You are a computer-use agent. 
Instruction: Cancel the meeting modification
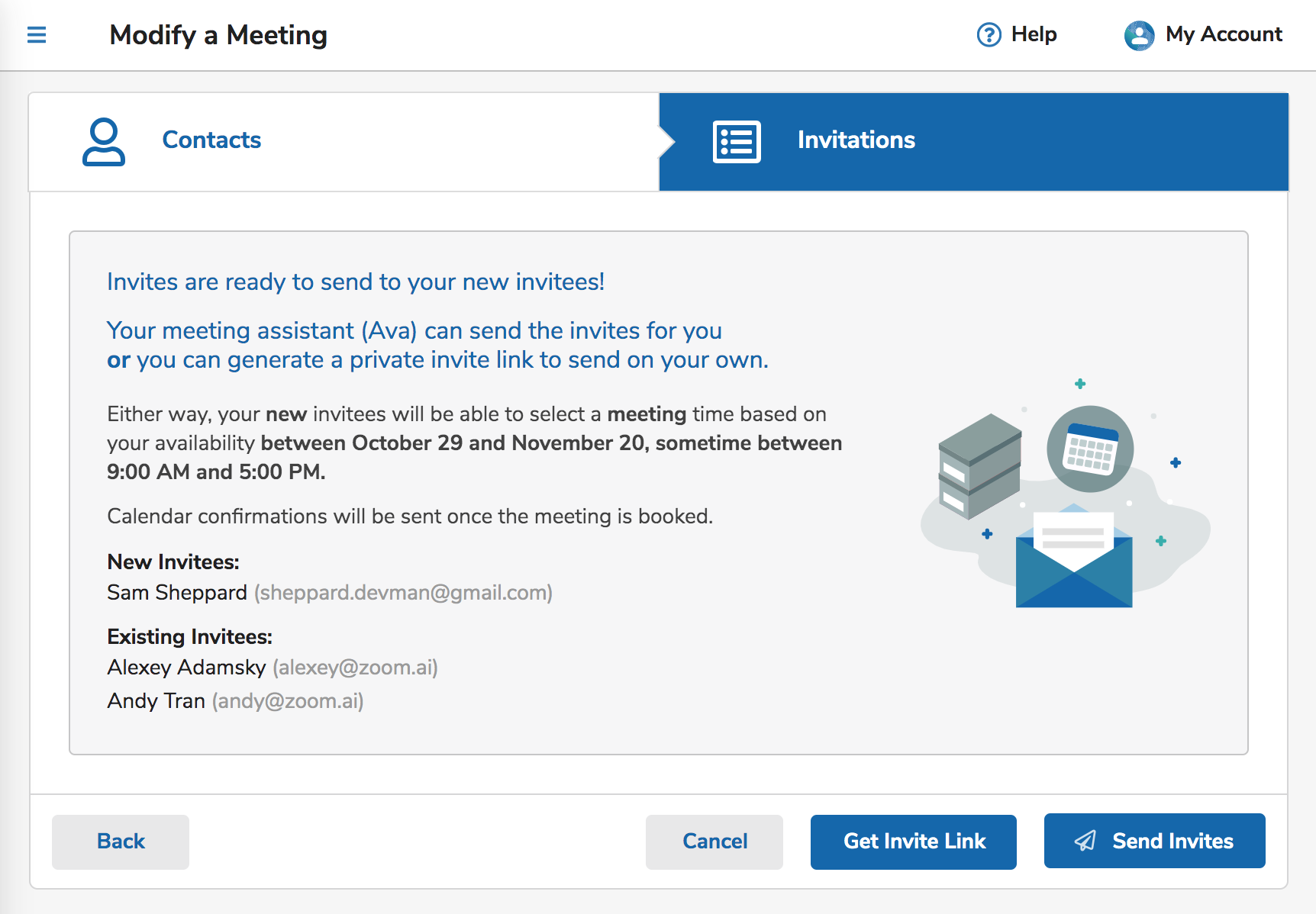pyautogui.click(x=714, y=842)
